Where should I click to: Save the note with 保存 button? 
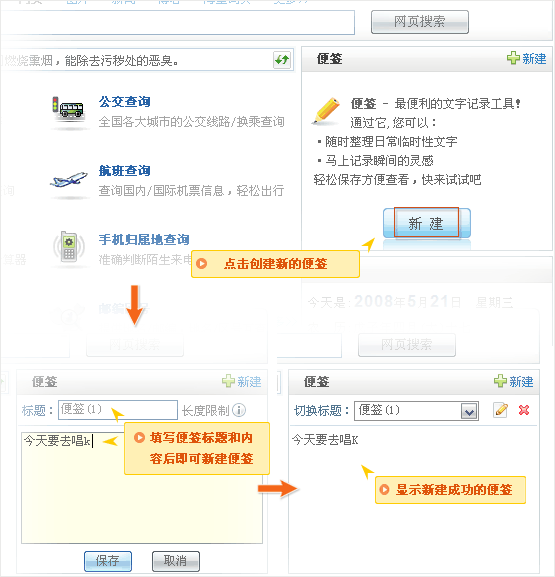click(108, 561)
